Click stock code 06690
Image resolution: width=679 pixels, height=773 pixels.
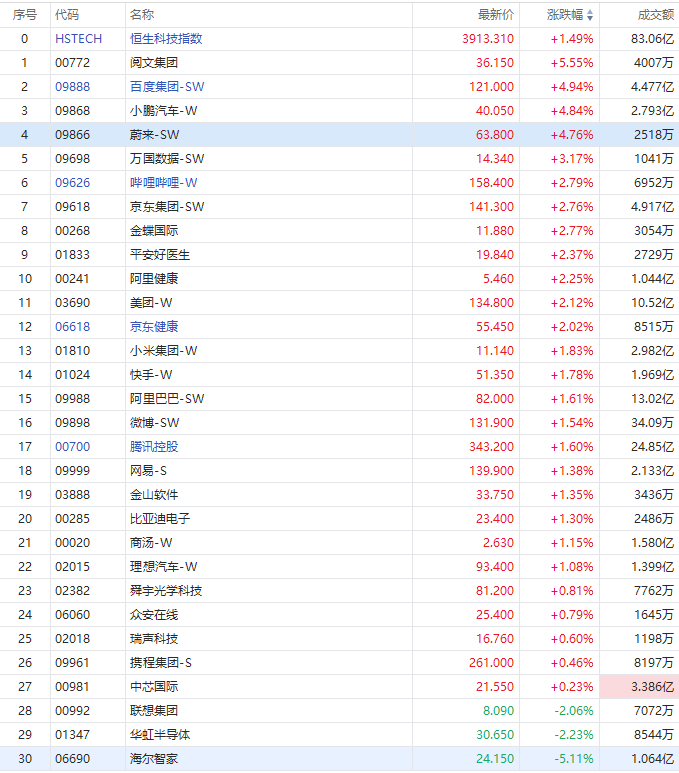click(x=72, y=759)
